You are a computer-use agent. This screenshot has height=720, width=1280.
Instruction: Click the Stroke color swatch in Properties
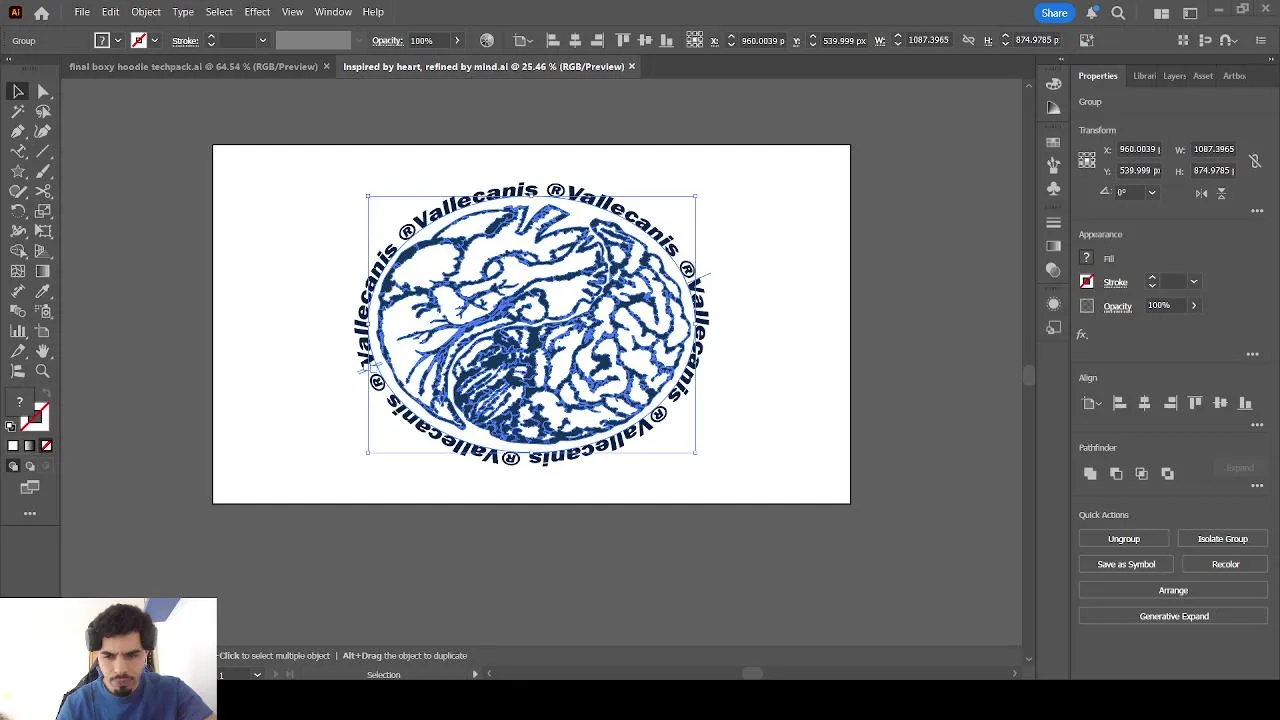1087,282
